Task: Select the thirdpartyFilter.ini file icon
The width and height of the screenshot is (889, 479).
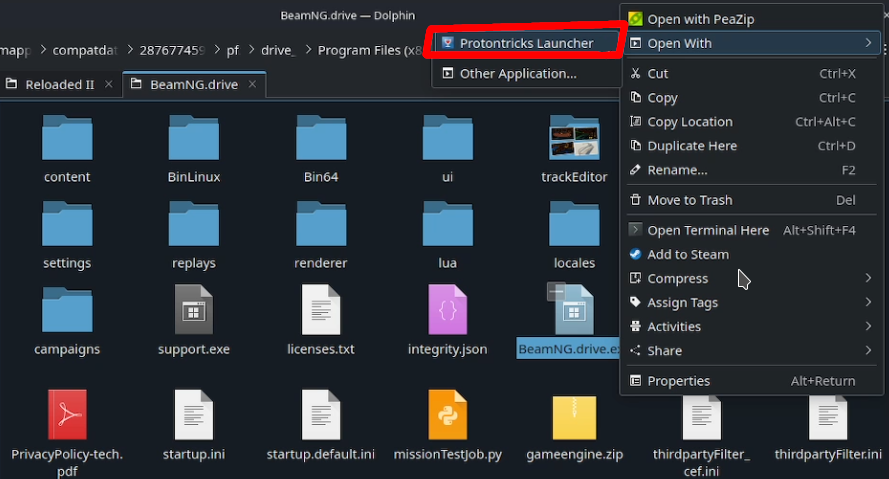Action: tap(828, 418)
